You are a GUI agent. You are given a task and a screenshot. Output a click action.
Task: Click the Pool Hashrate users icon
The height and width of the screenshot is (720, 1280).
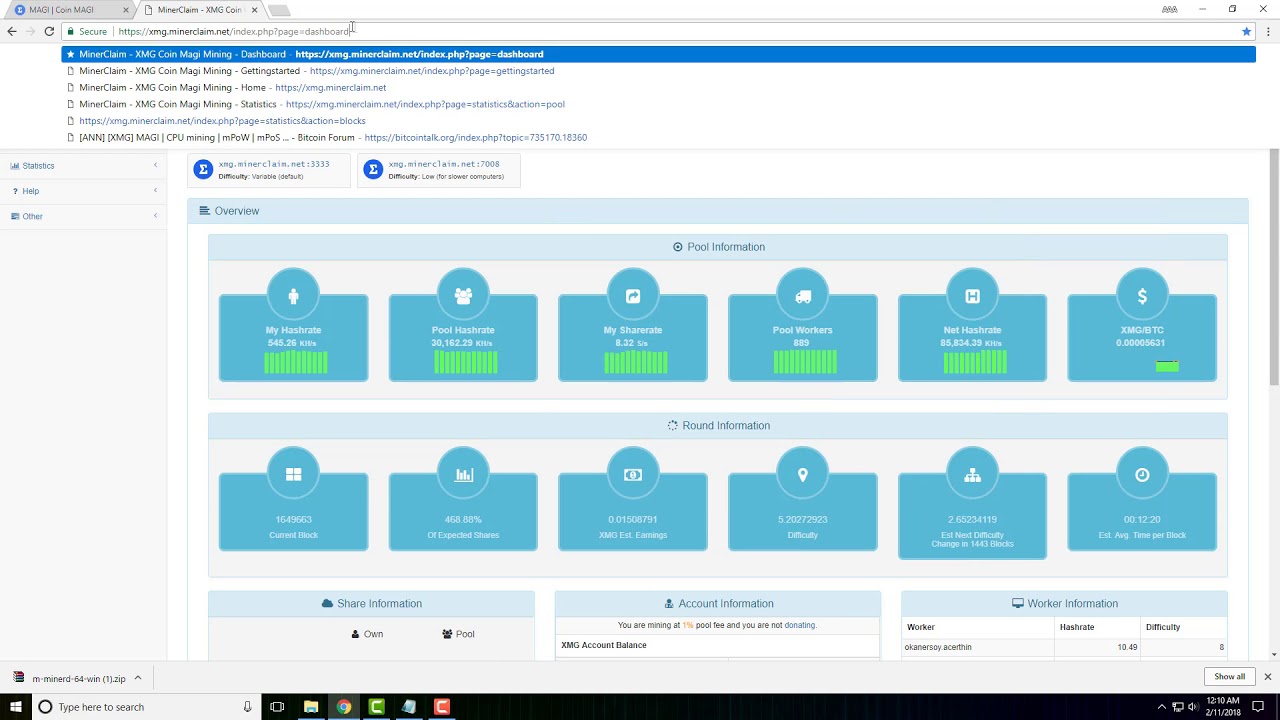tap(463, 296)
